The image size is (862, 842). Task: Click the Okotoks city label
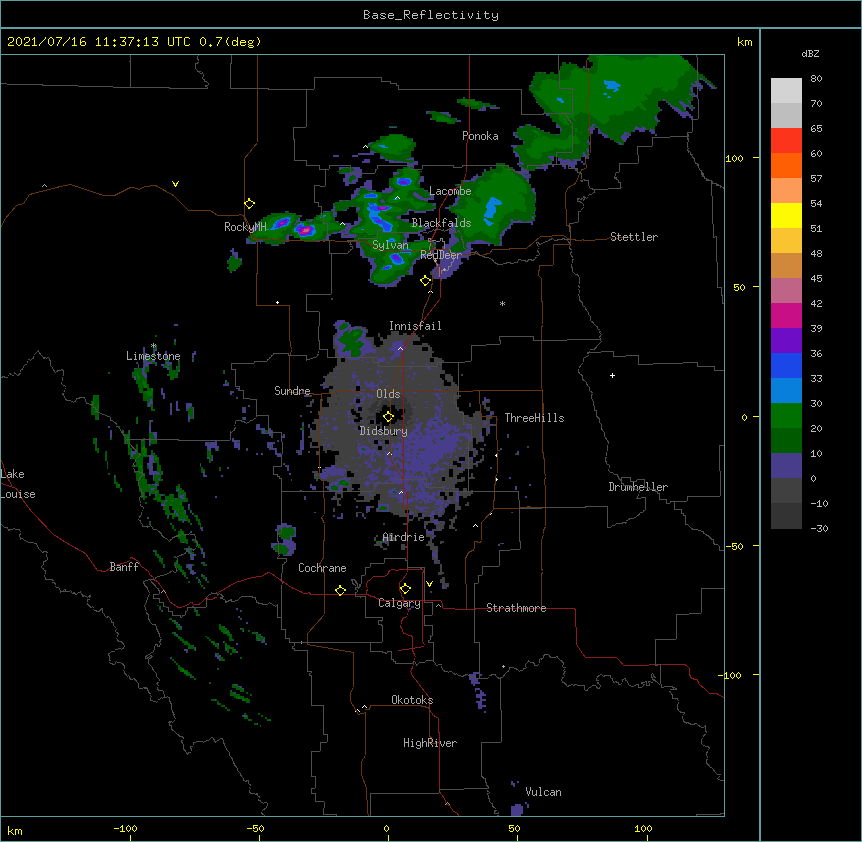pos(412,700)
